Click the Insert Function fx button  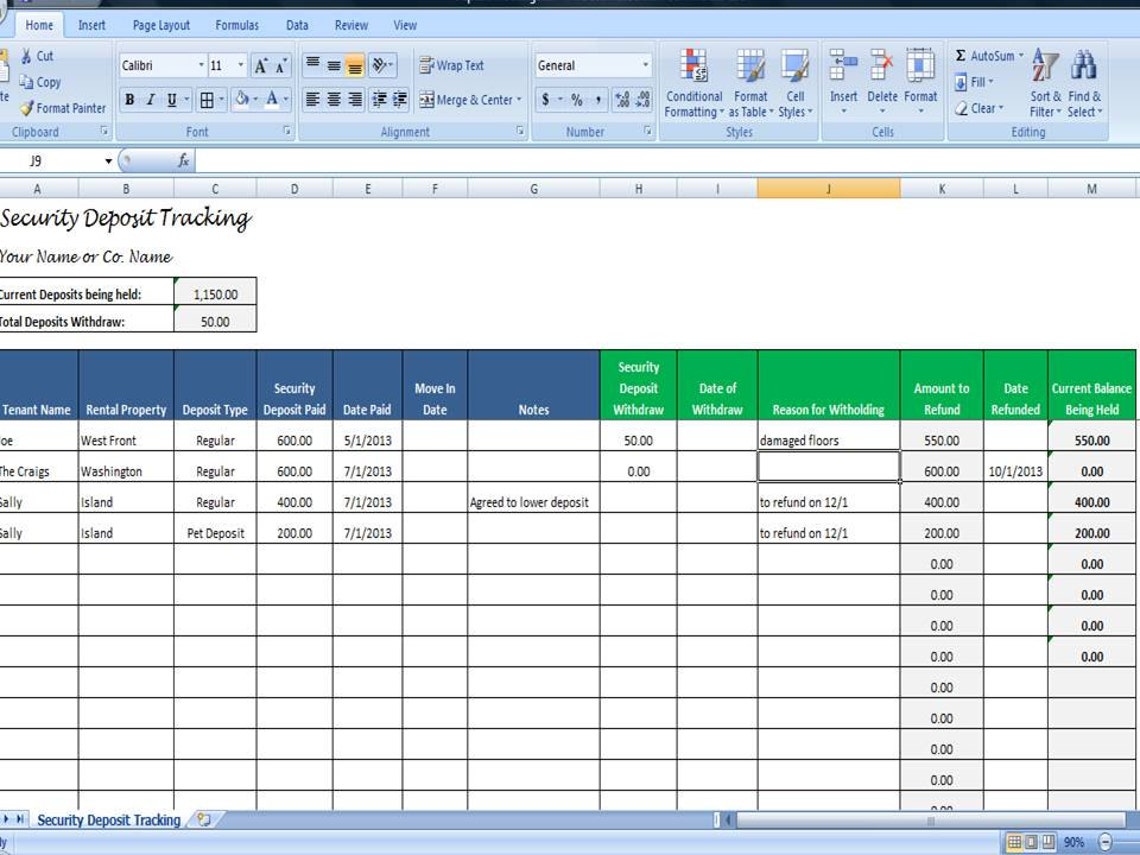click(x=183, y=161)
